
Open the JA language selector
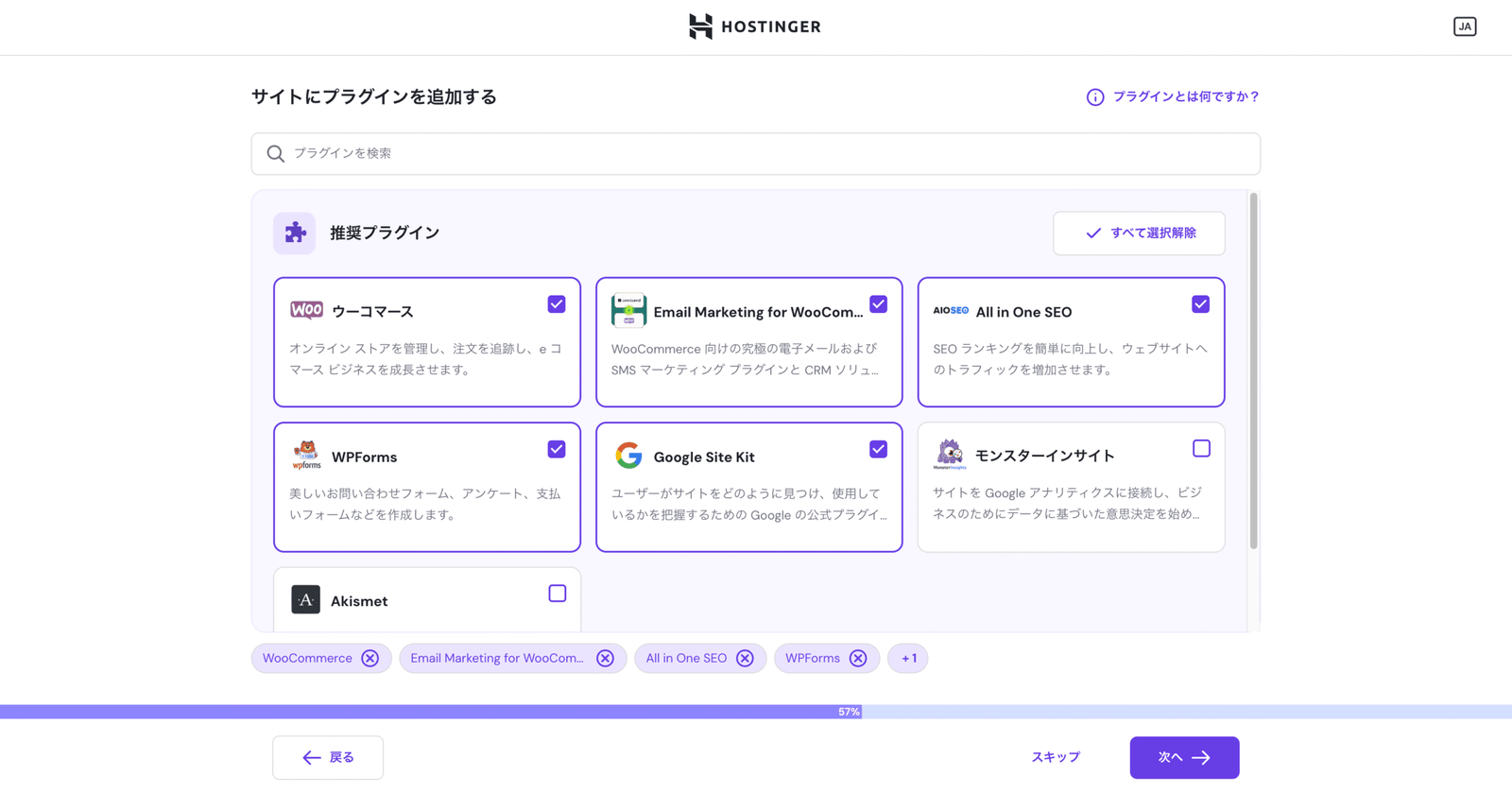coord(1465,26)
